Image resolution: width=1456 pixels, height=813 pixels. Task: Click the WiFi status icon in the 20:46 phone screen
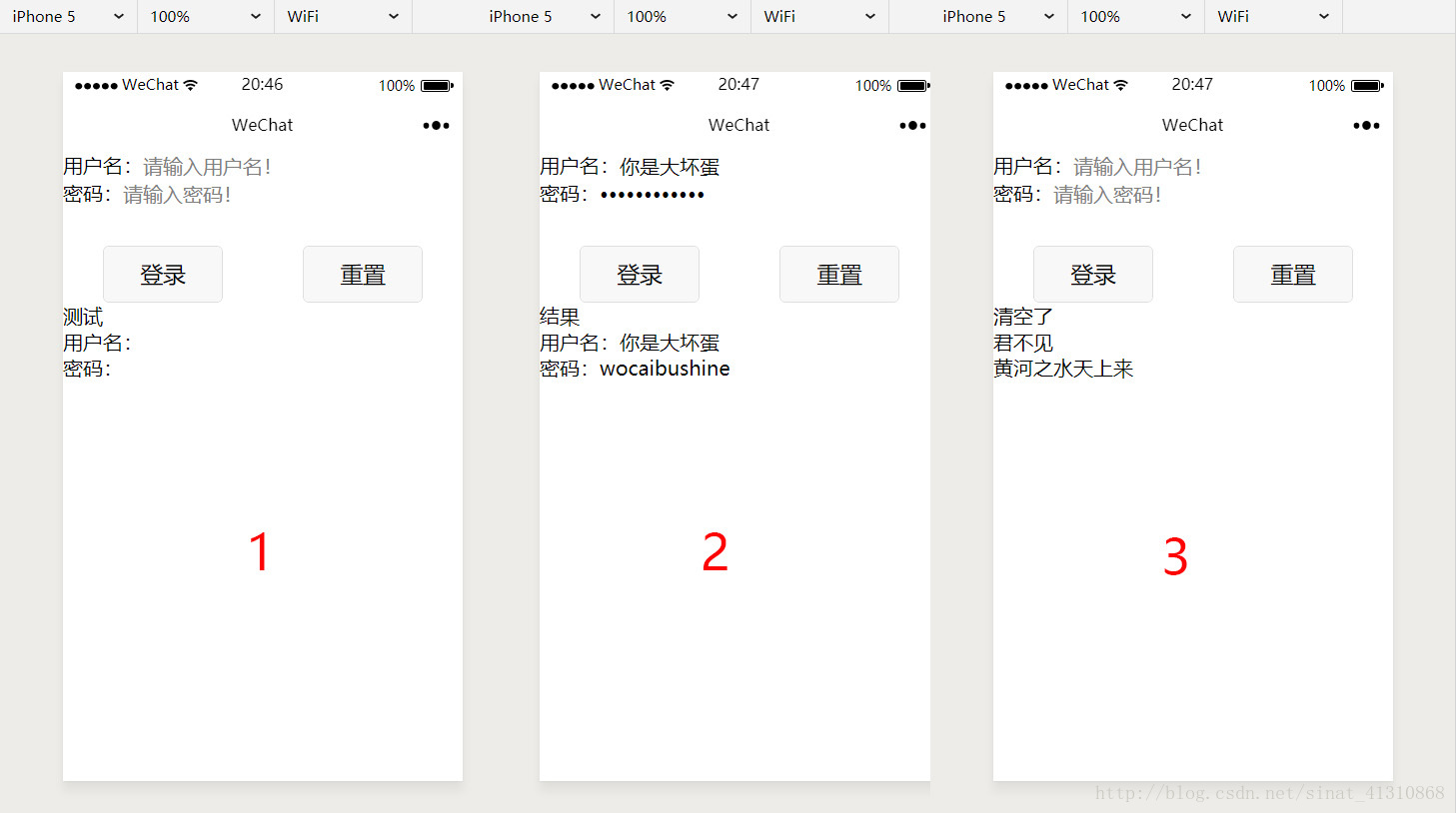(x=191, y=85)
